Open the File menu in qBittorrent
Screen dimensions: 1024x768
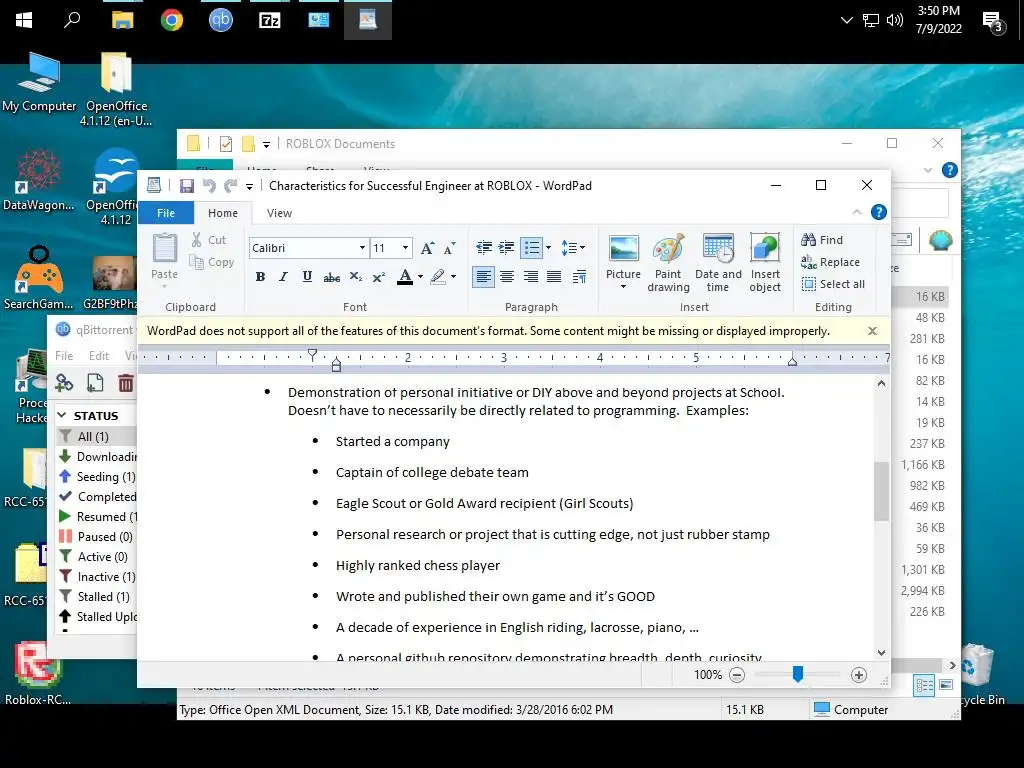64,356
